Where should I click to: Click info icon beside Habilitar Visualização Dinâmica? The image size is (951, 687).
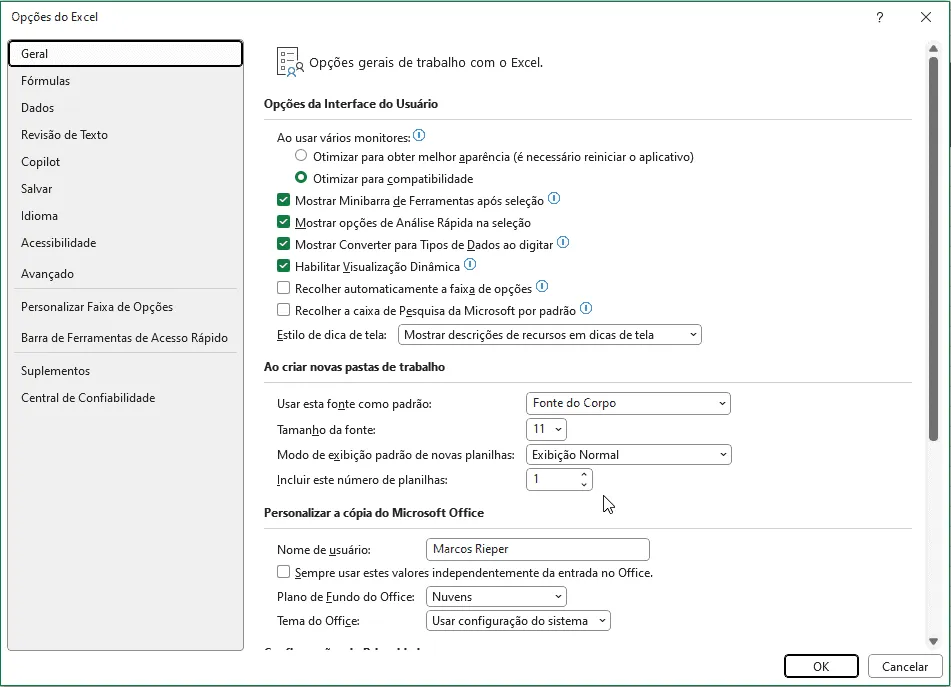470,264
